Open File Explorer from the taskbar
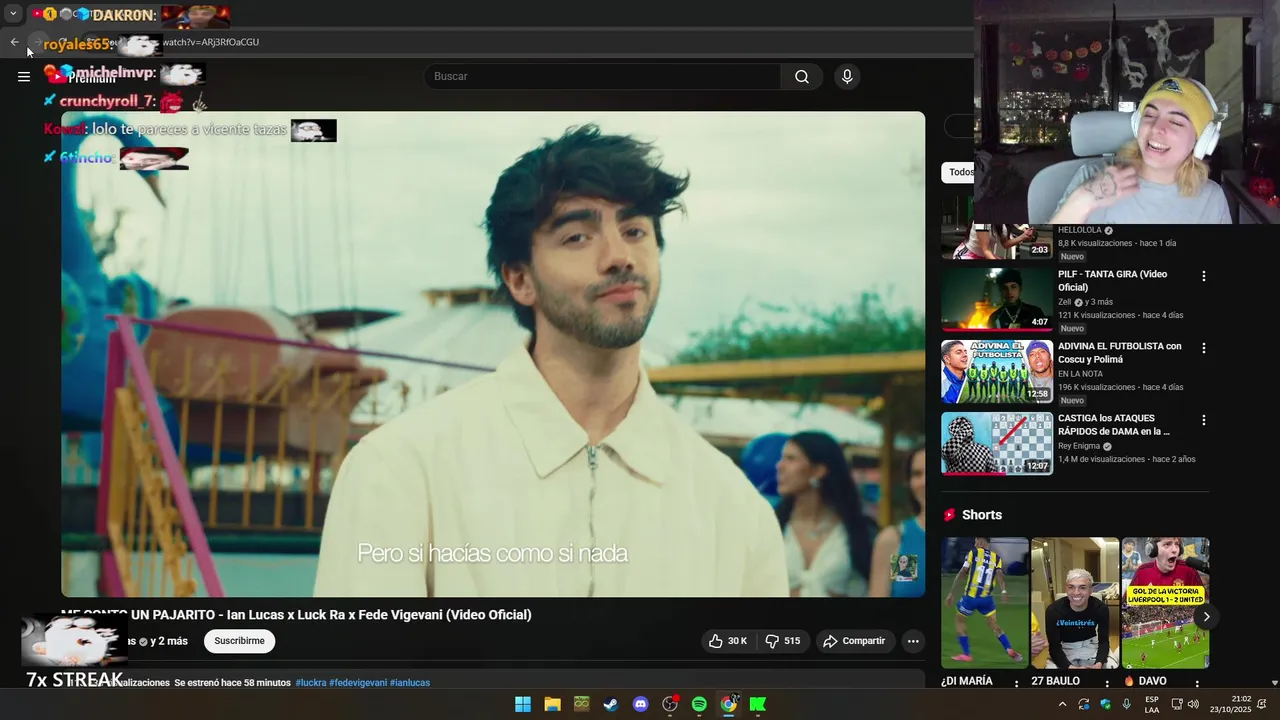Screen dimensions: 1280x720 click(552, 704)
